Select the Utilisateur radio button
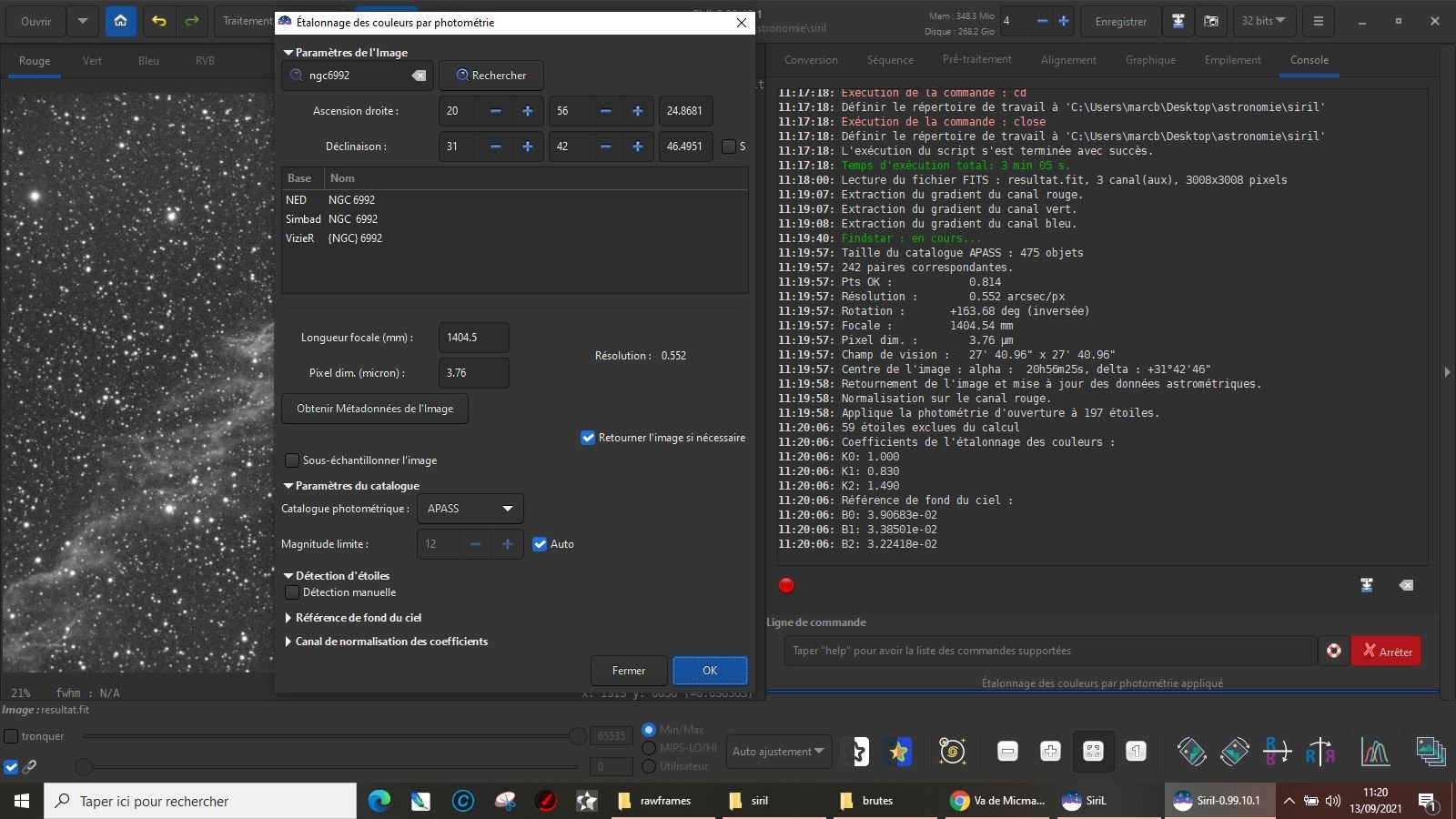This screenshot has height=819, width=1456. pyautogui.click(x=649, y=766)
